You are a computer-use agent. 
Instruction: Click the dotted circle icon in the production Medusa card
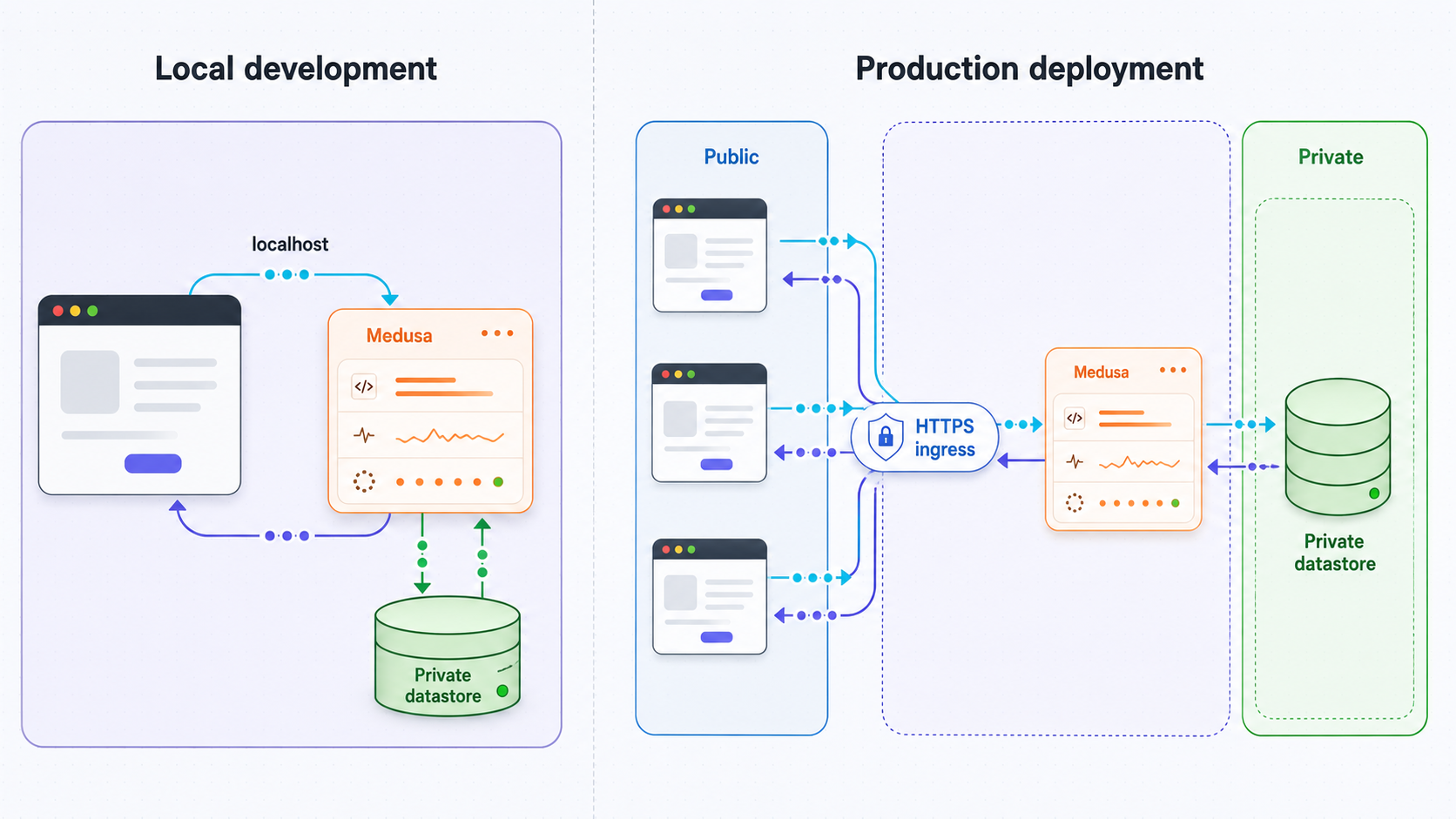[x=1075, y=503]
